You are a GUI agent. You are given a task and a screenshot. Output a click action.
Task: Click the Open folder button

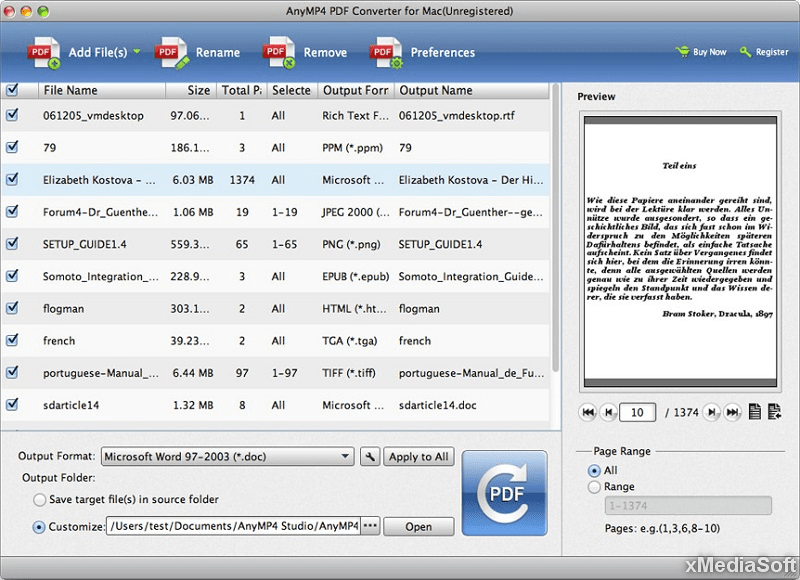tap(418, 526)
